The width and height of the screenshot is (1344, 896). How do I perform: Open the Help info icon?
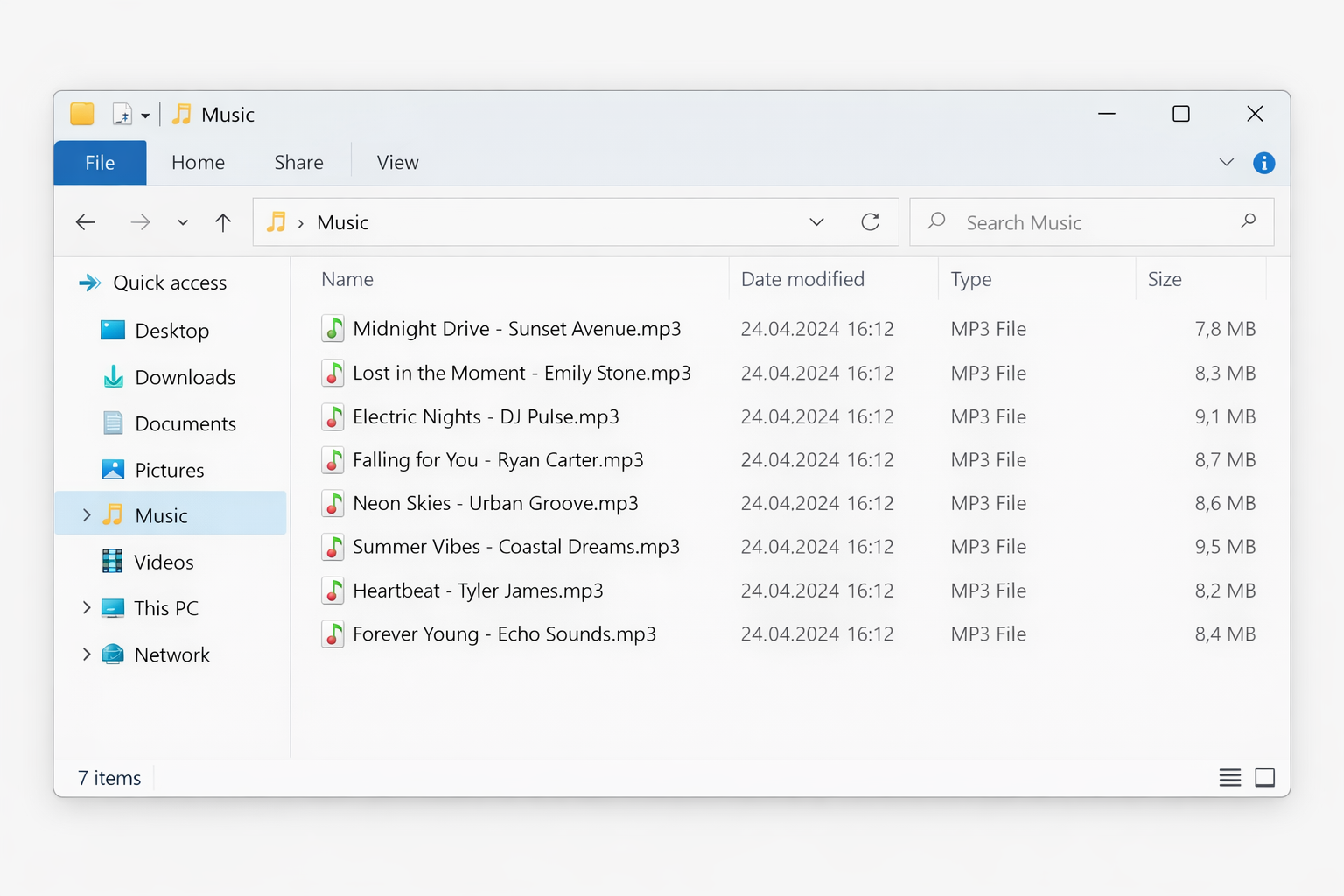[1263, 163]
